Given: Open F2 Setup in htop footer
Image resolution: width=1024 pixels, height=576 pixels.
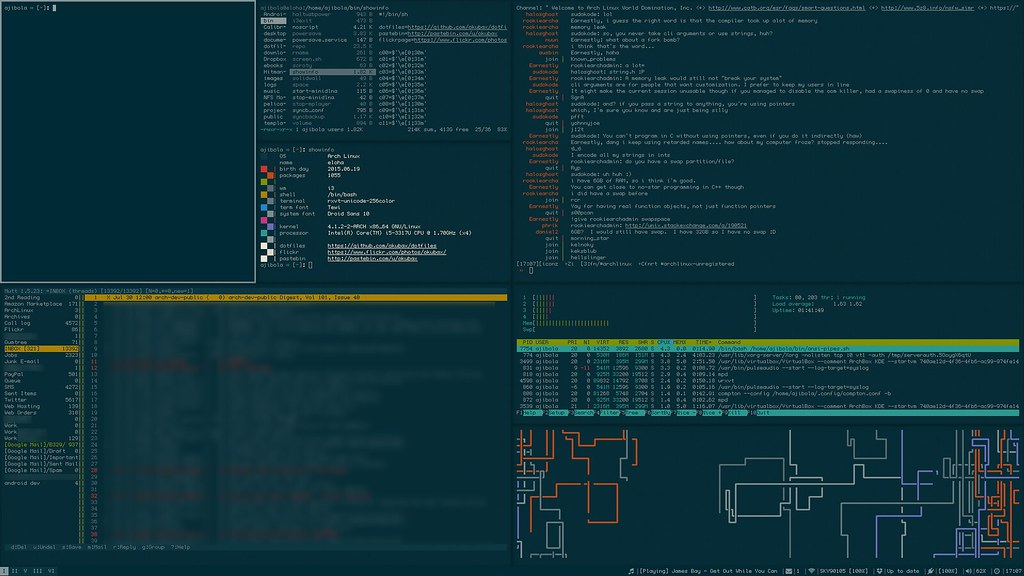Looking at the screenshot, I should pyautogui.click(x=555, y=413).
